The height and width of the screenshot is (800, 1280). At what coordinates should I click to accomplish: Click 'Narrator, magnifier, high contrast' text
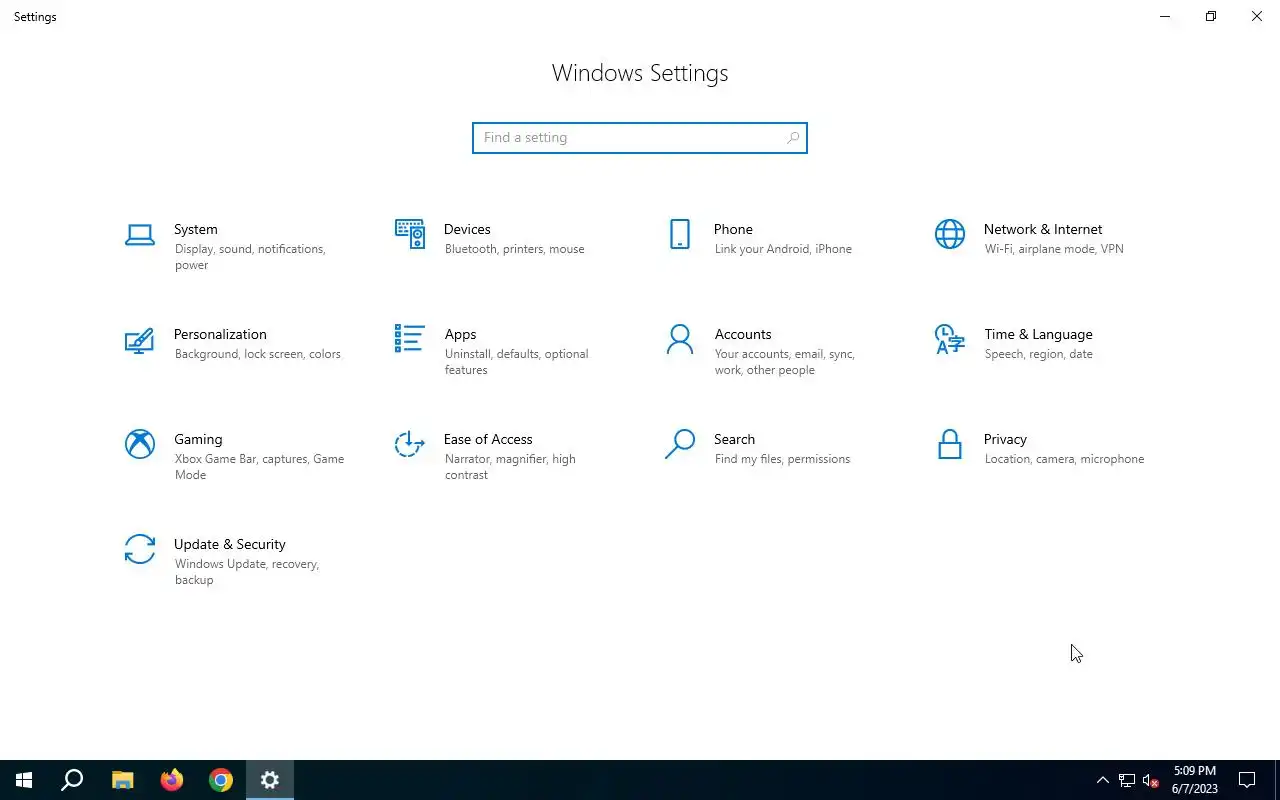[x=510, y=467]
